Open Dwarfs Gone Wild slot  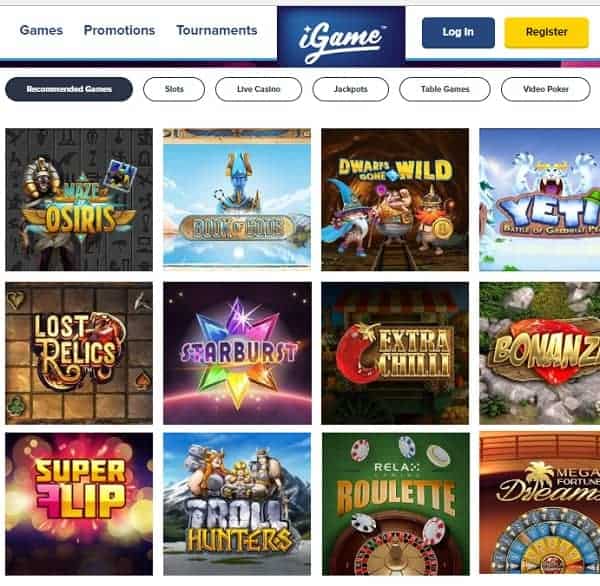point(395,199)
